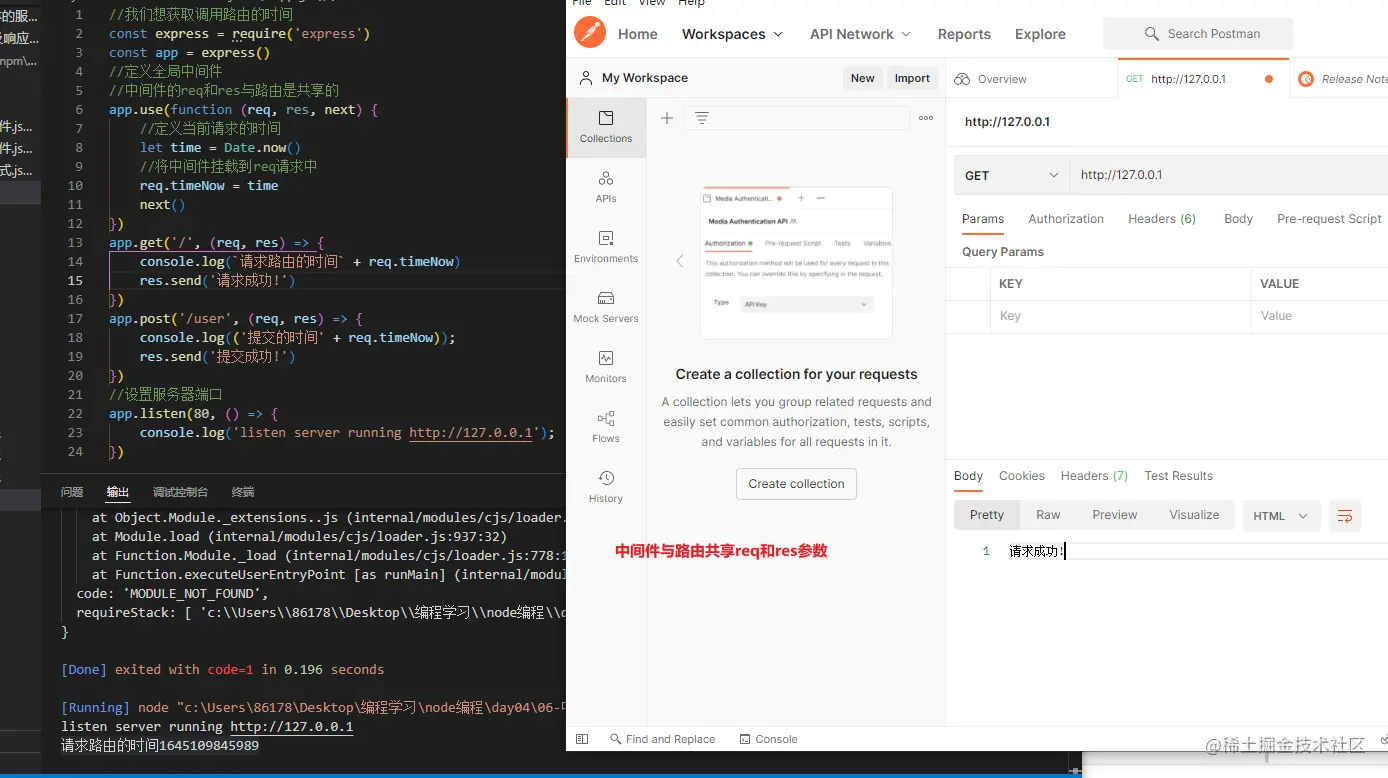Open the Test Results tab
This screenshot has height=778, width=1388.
(x=1178, y=476)
